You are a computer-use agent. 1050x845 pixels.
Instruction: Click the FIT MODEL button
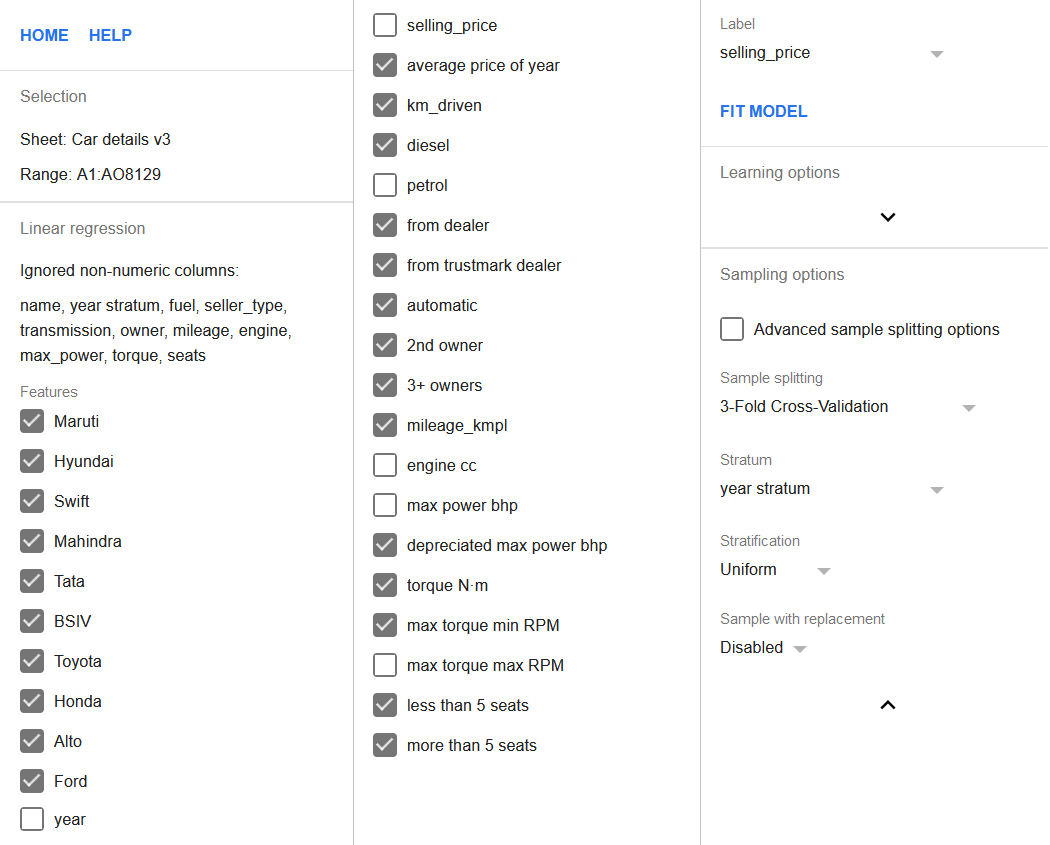click(x=763, y=111)
